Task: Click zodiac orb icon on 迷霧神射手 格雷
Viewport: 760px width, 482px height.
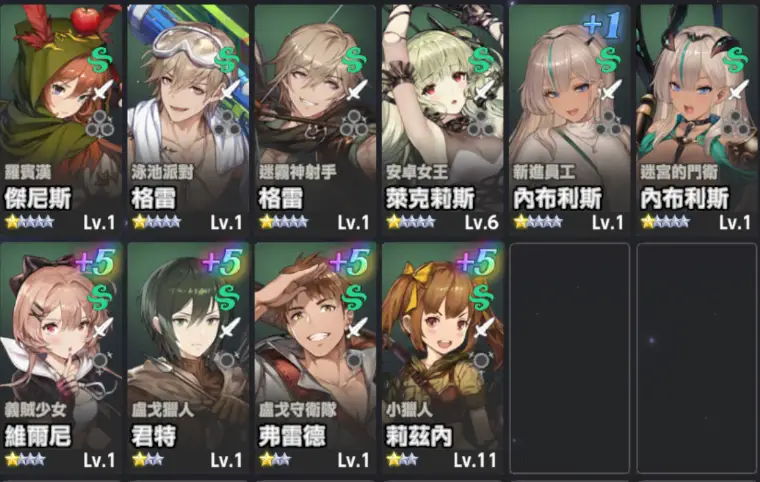Action: tap(354, 123)
